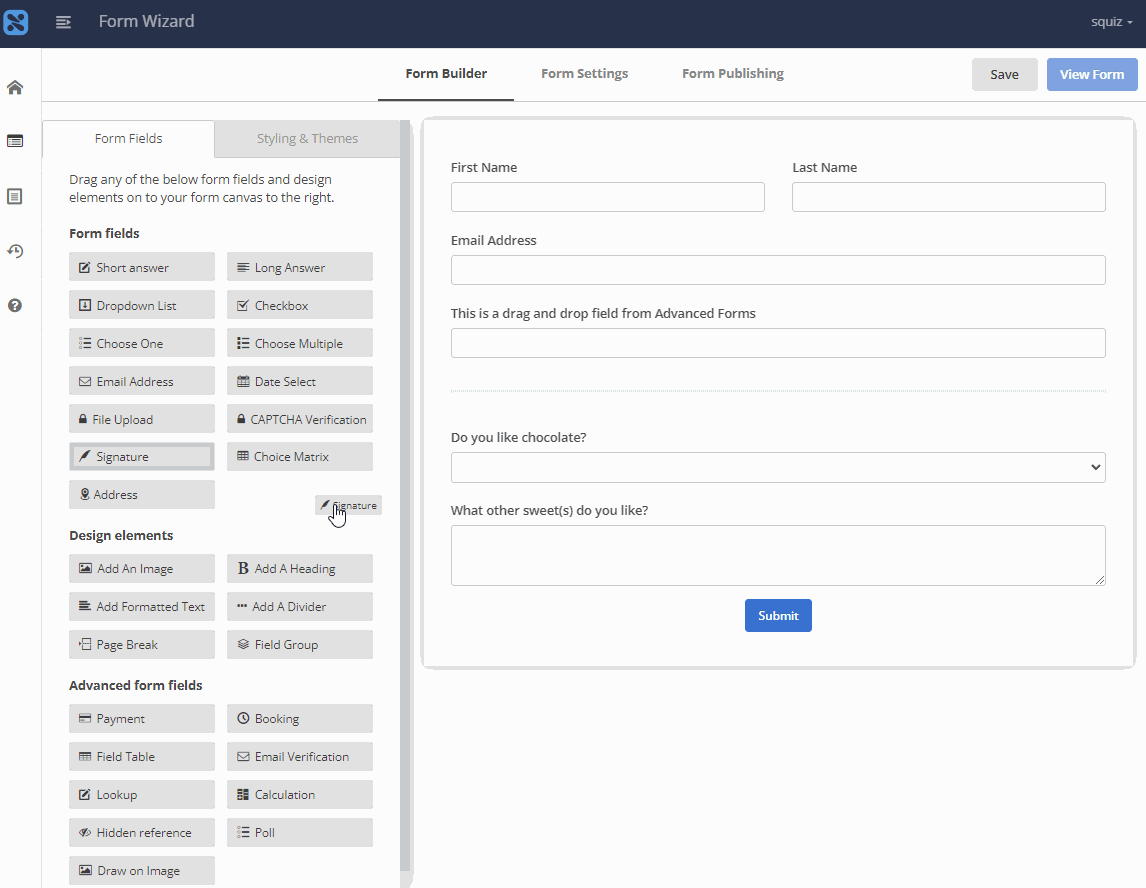This screenshot has width=1146, height=888.
Task: Select the Draw on Image field
Action: pyautogui.click(x=142, y=870)
